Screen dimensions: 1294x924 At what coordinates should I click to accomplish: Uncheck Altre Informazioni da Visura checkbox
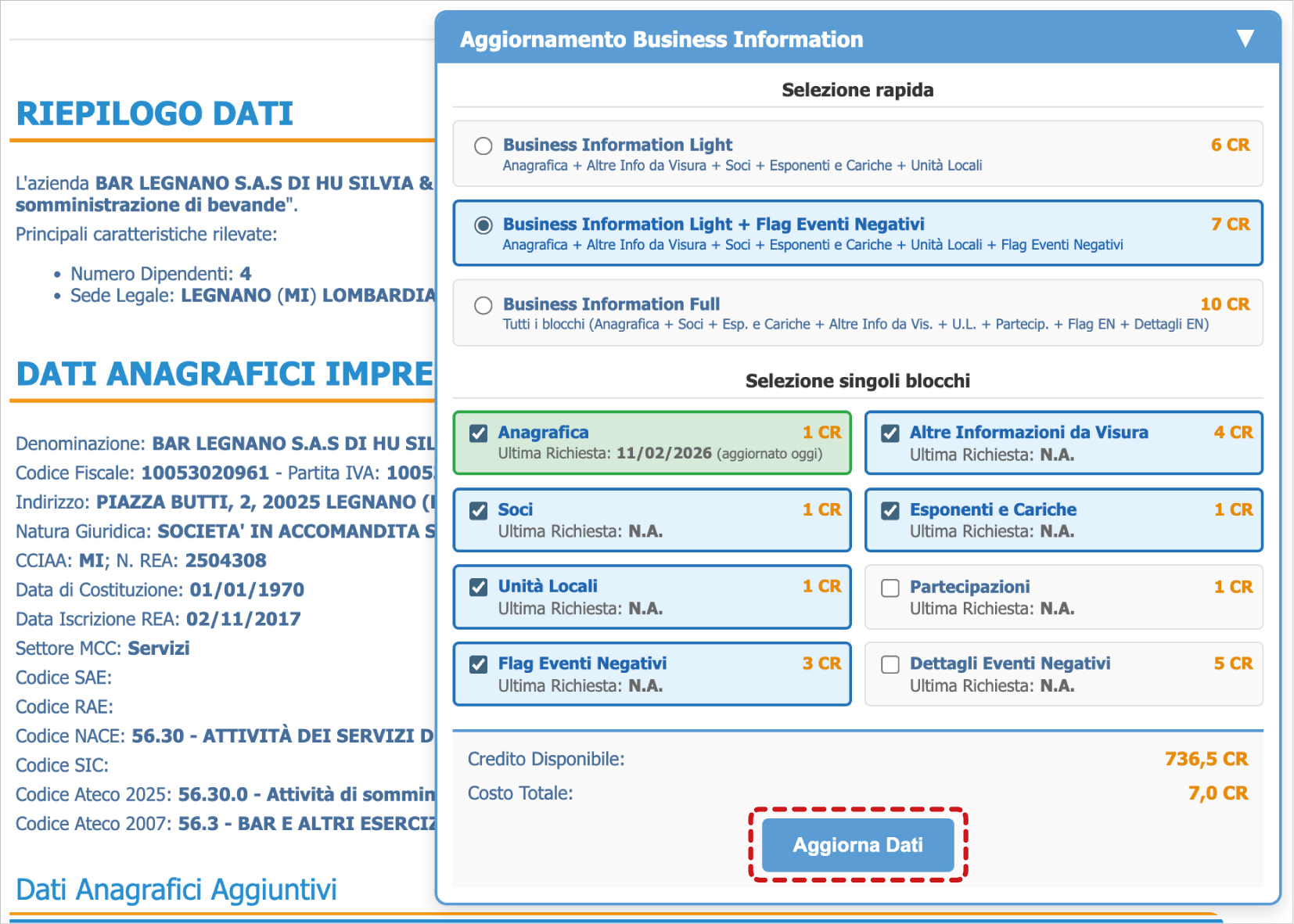(890, 433)
